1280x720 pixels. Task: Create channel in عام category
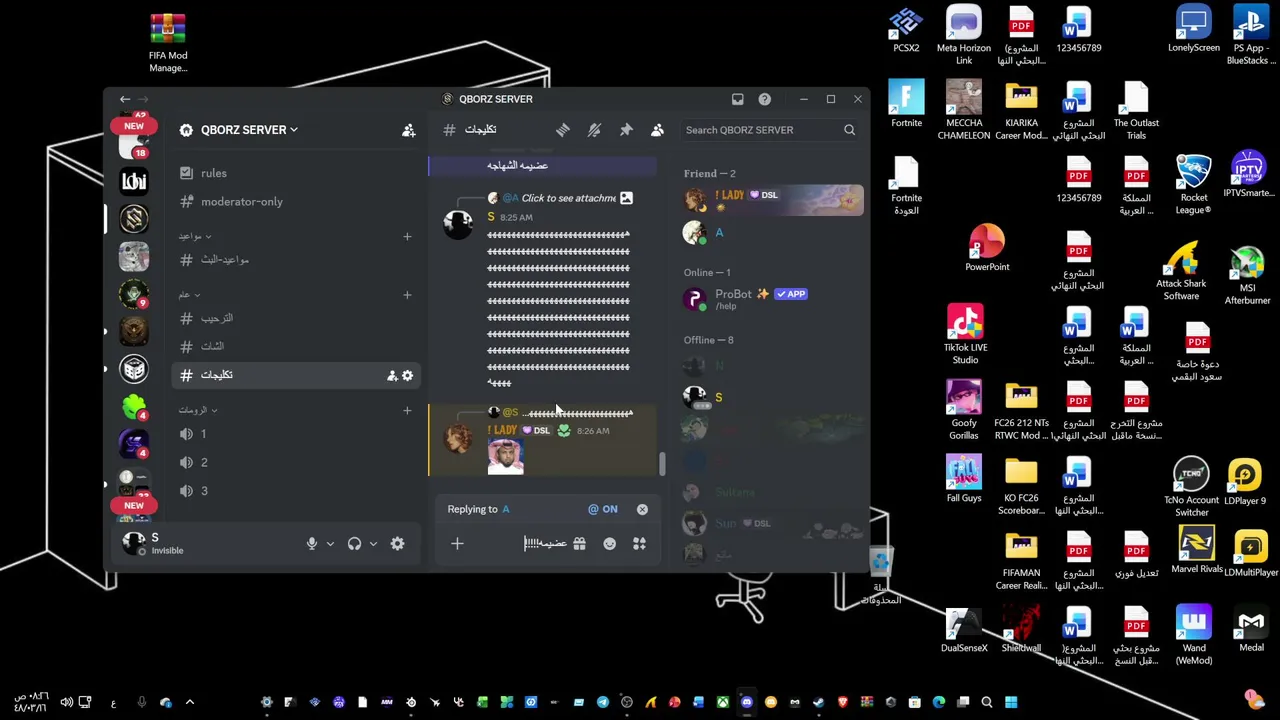tap(407, 295)
